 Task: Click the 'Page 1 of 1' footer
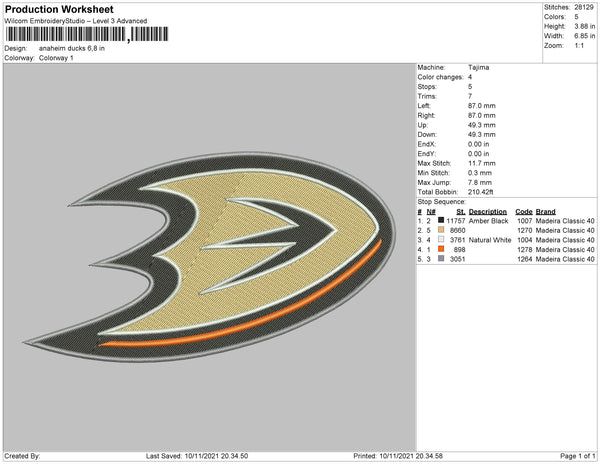pos(578,456)
